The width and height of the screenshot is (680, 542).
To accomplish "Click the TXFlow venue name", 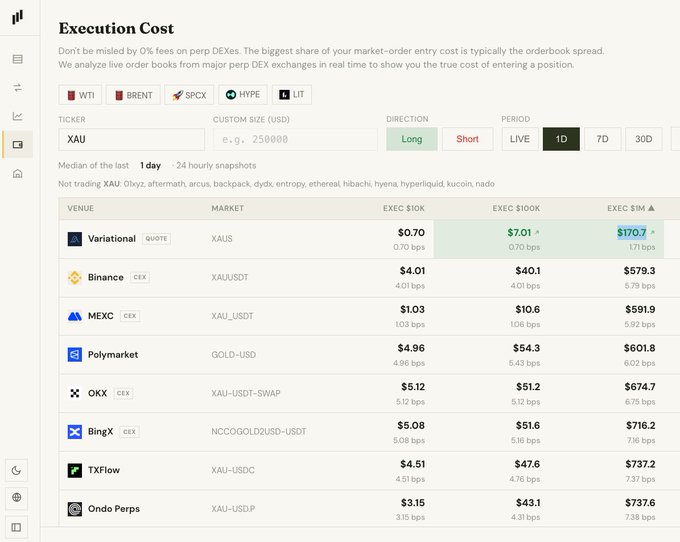I will coord(104,470).
